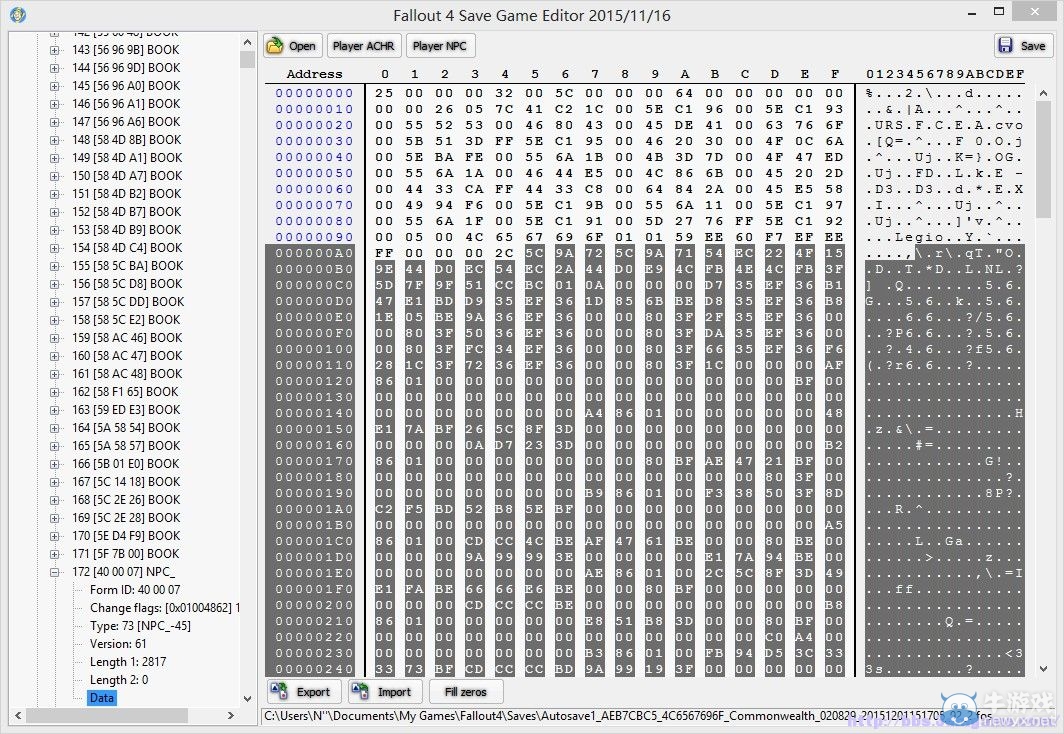Viewport: 1064px width, 734px height.
Task: Click the Import text label
Action: 394,692
